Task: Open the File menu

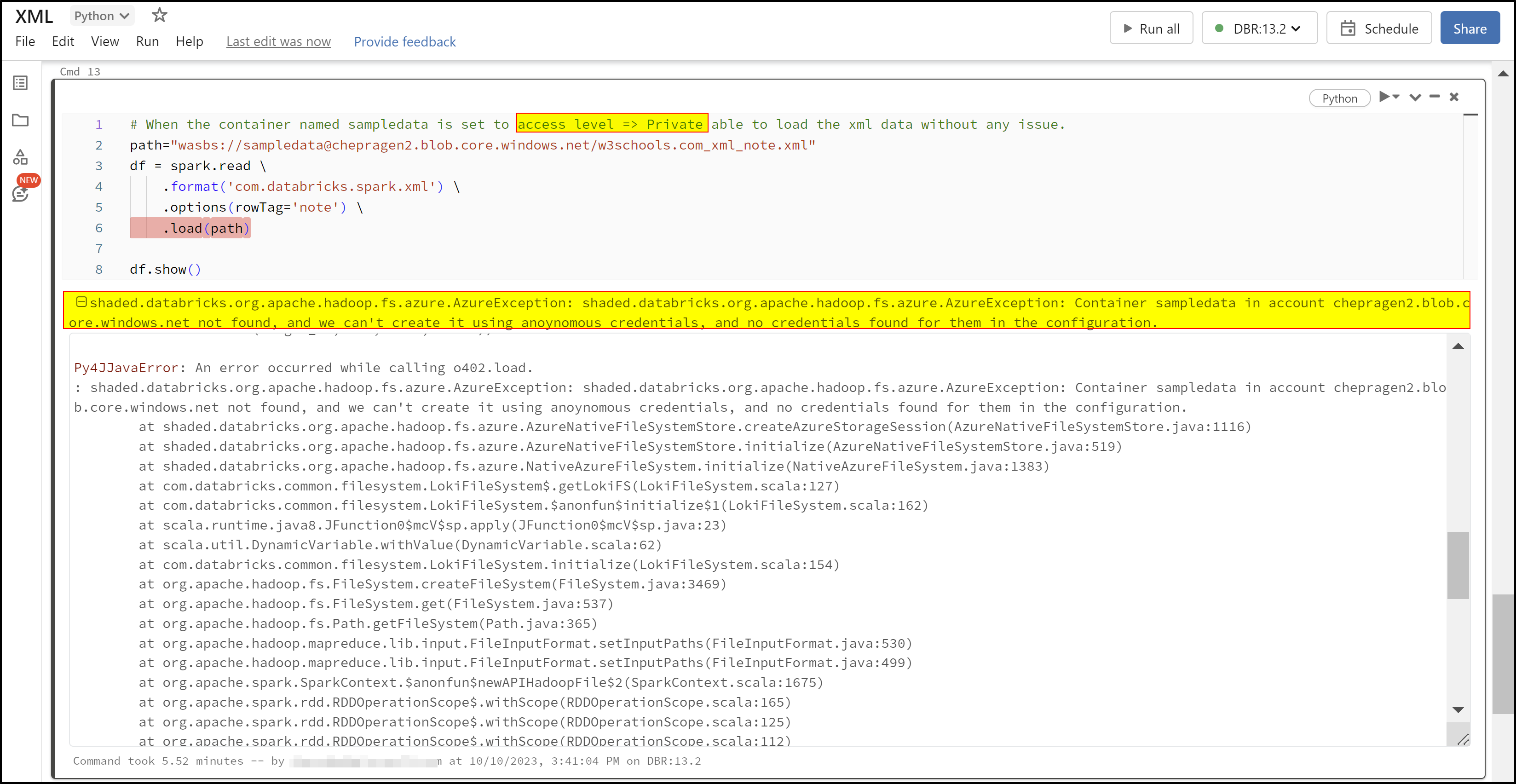Action: tap(25, 41)
